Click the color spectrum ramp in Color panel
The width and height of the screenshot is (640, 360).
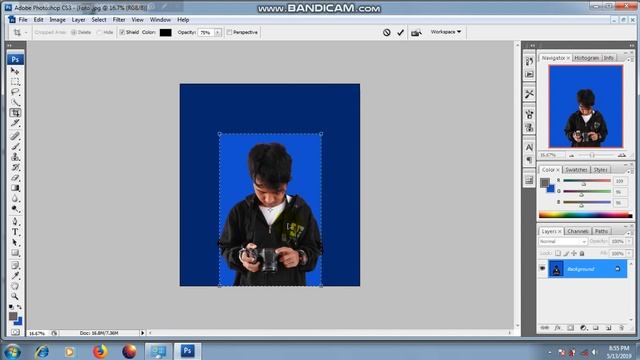click(585, 215)
